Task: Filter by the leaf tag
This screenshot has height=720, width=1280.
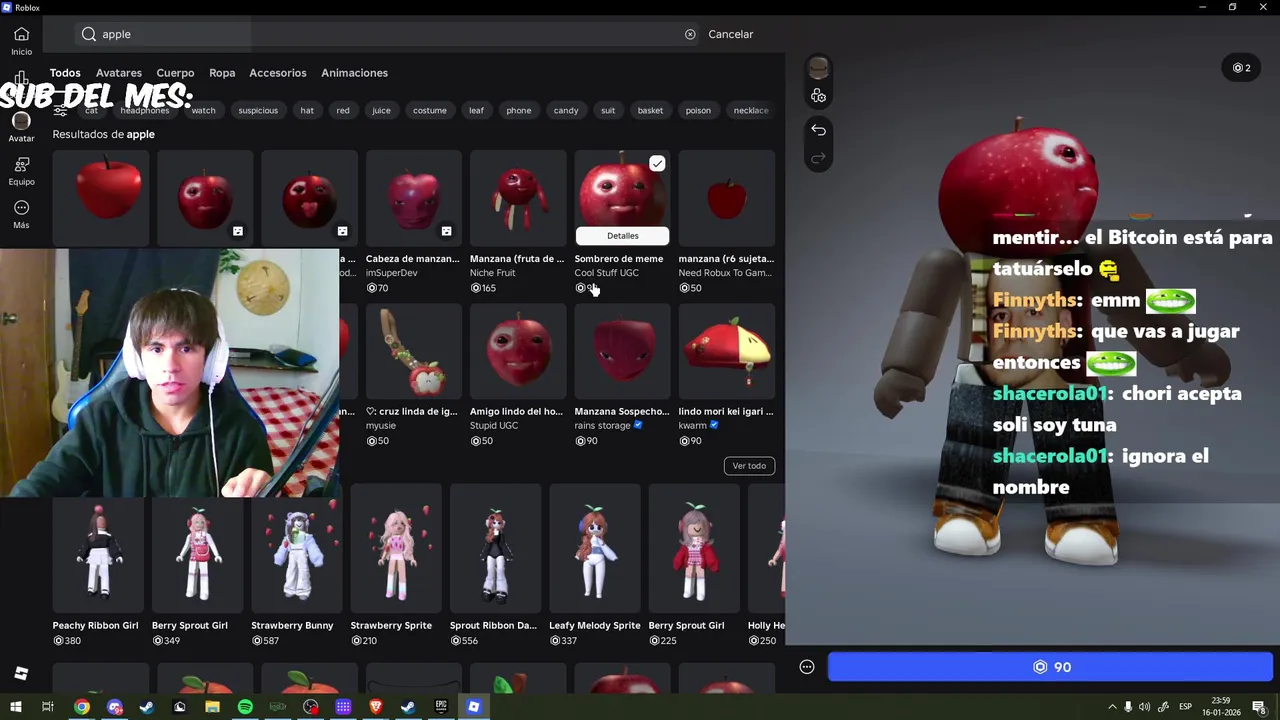Action: tap(476, 110)
